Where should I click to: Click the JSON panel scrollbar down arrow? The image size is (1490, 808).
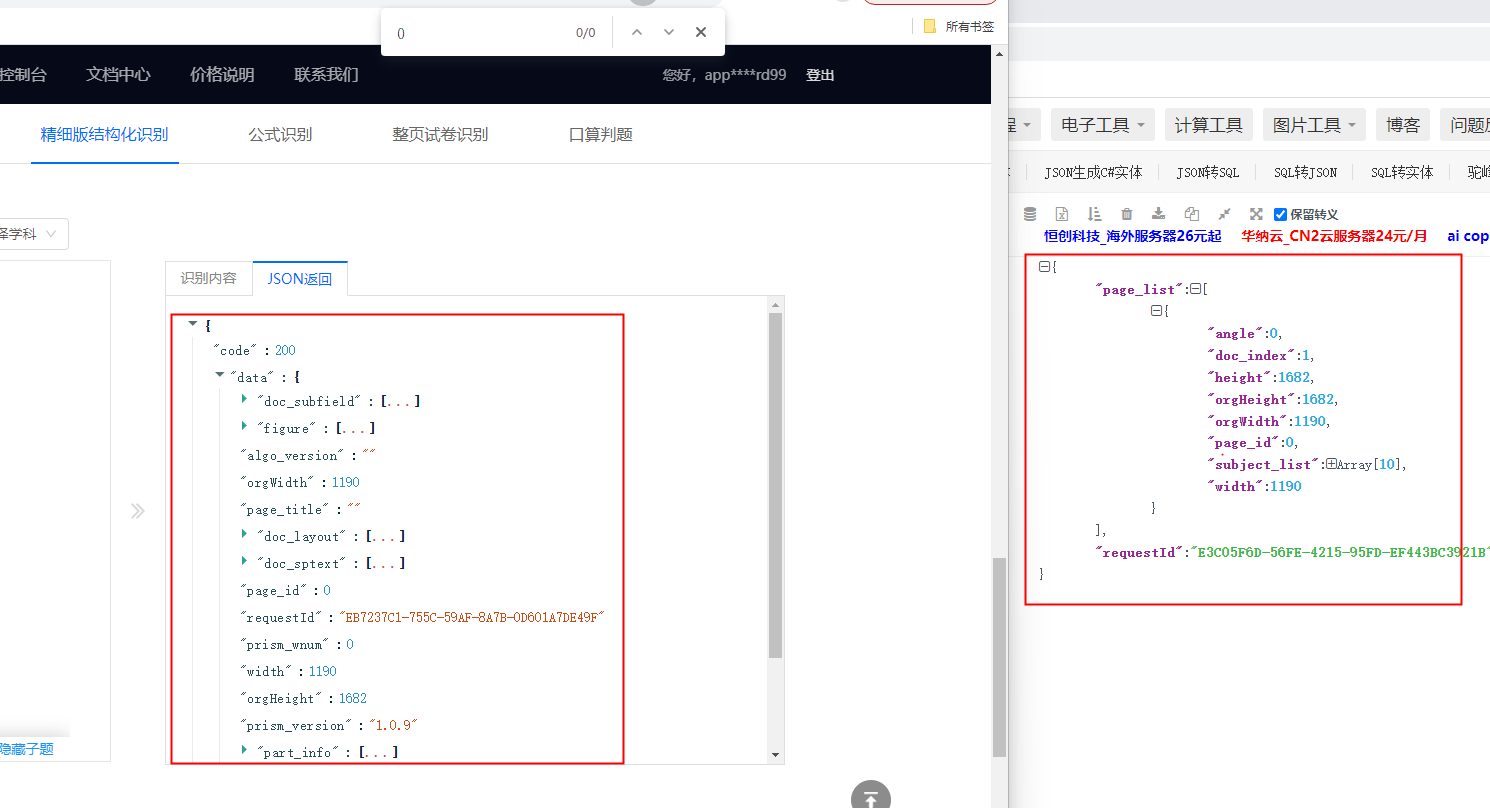[776, 755]
